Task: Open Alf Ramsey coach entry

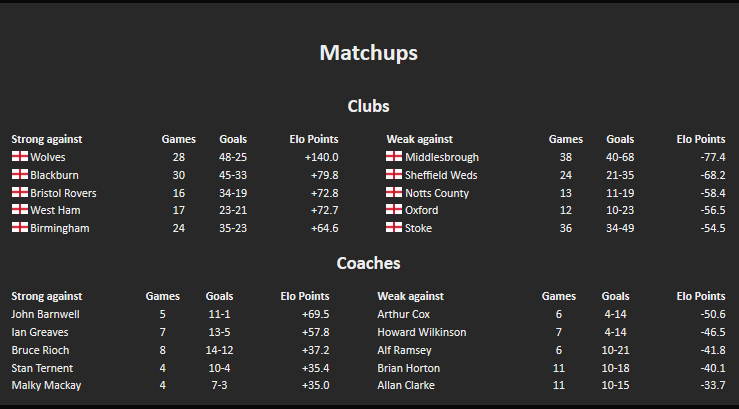Action: coord(404,350)
